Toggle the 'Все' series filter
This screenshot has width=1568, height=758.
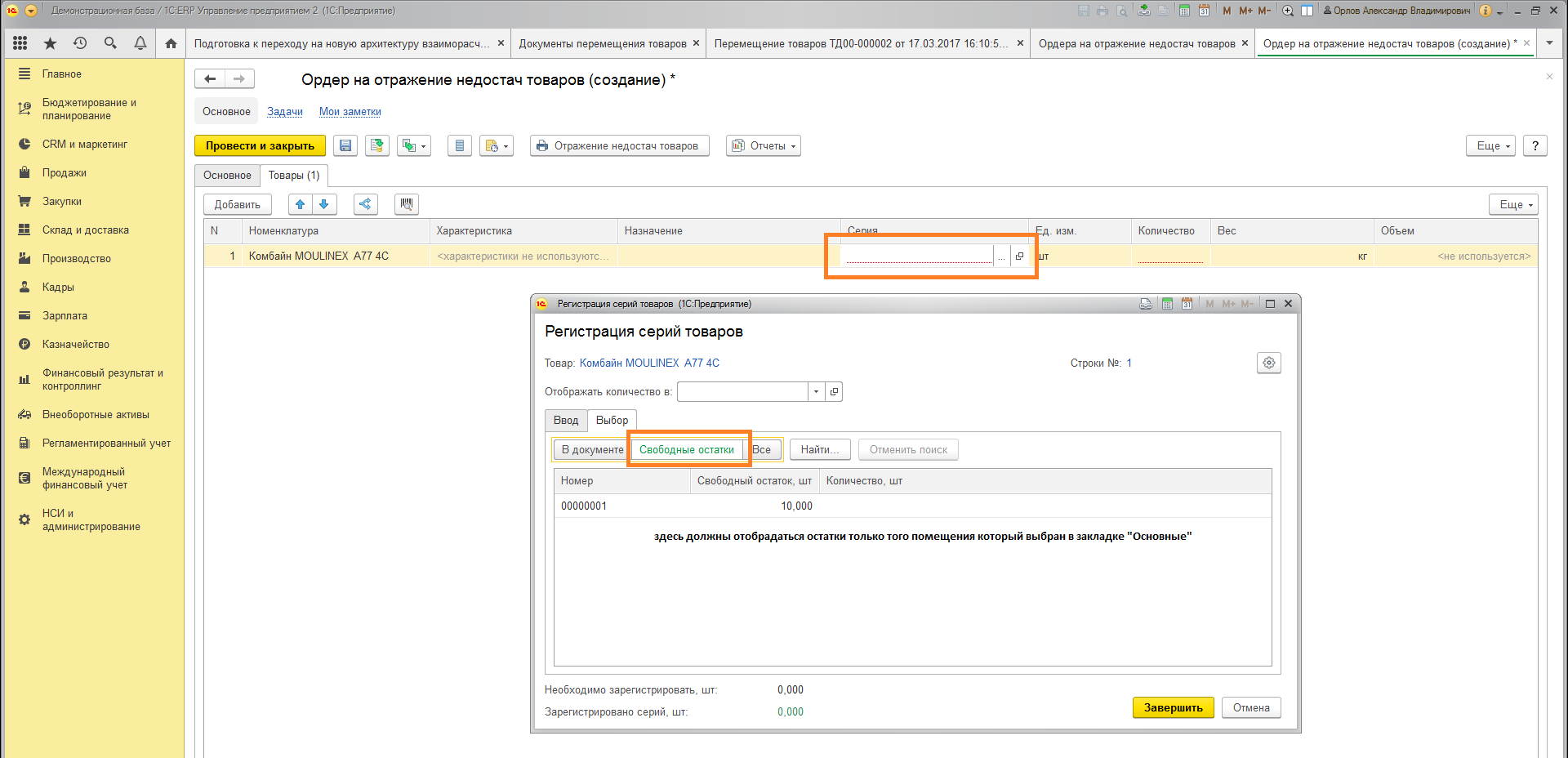pyautogui.click(x=763, y=450)
